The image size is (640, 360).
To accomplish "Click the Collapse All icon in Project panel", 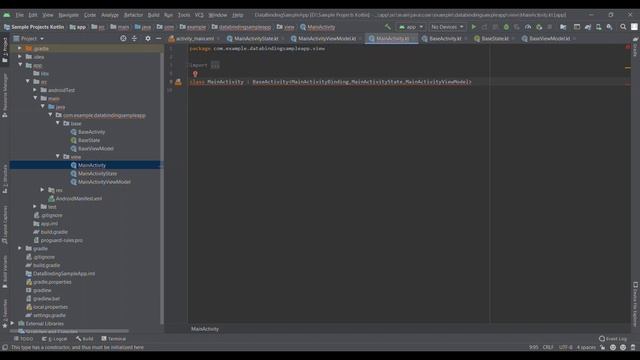I will [x=134, y=38].
